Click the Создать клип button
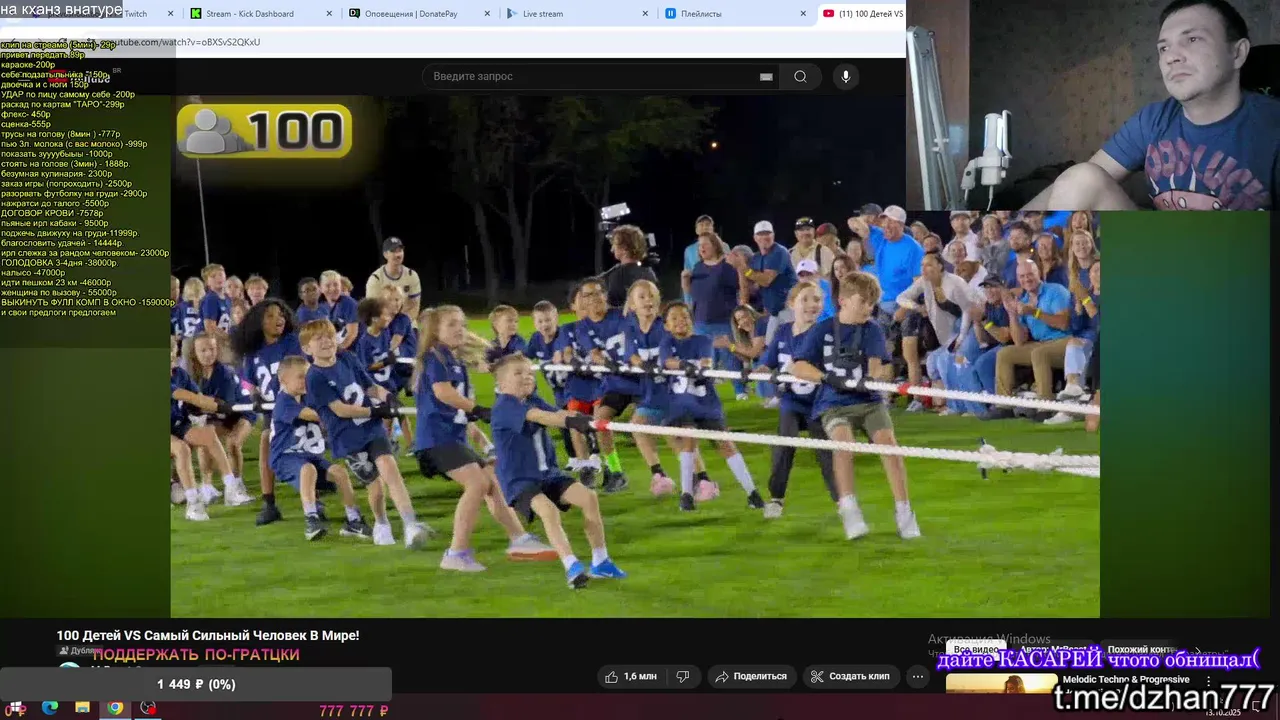1280x720 pixels. 851,677
